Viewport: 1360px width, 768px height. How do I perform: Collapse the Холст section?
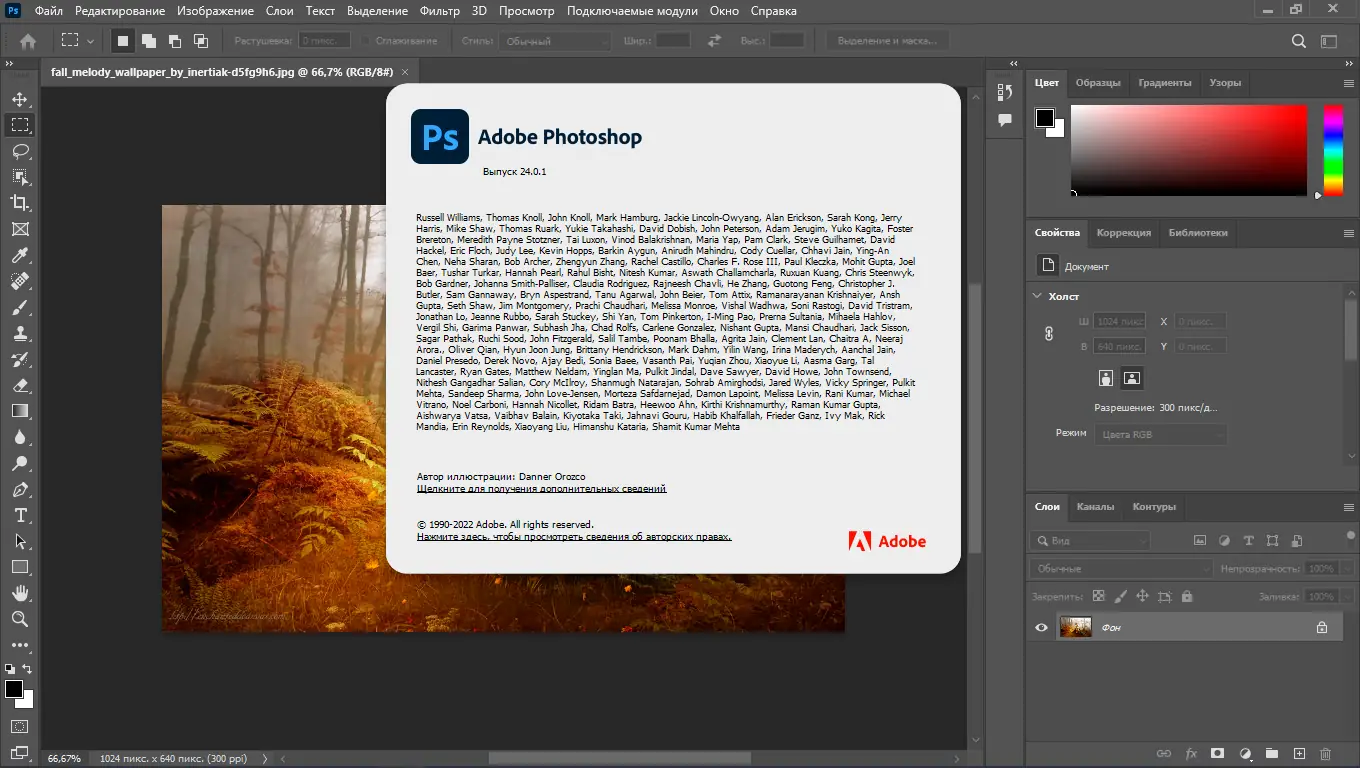click(x=1036, y=296)
